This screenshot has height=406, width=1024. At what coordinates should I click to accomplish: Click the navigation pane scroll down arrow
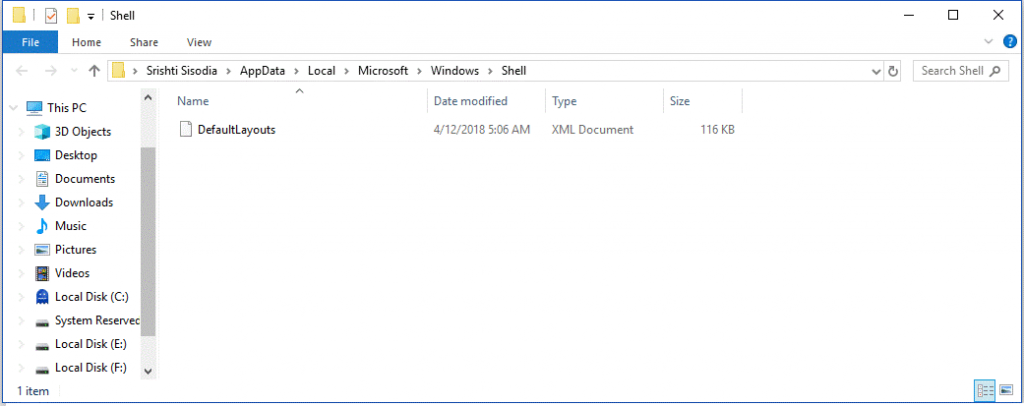(x=148, y=371)
